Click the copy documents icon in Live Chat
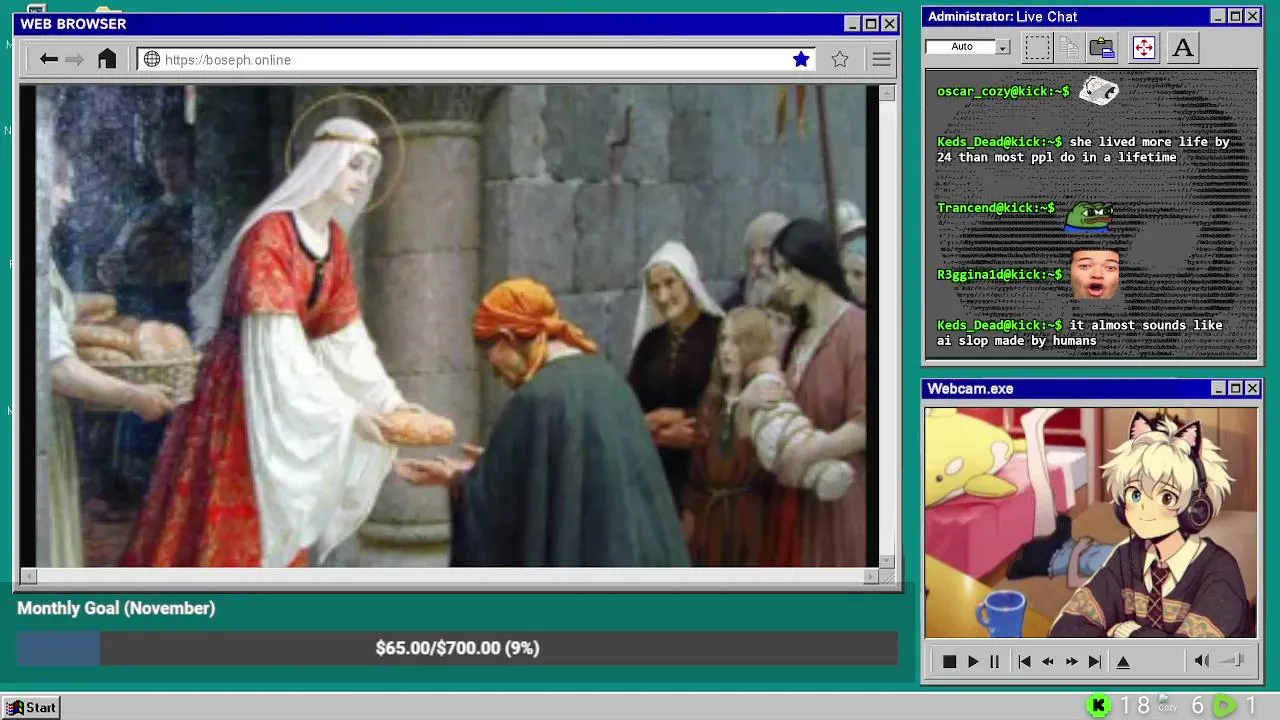 click(1069, 47)
